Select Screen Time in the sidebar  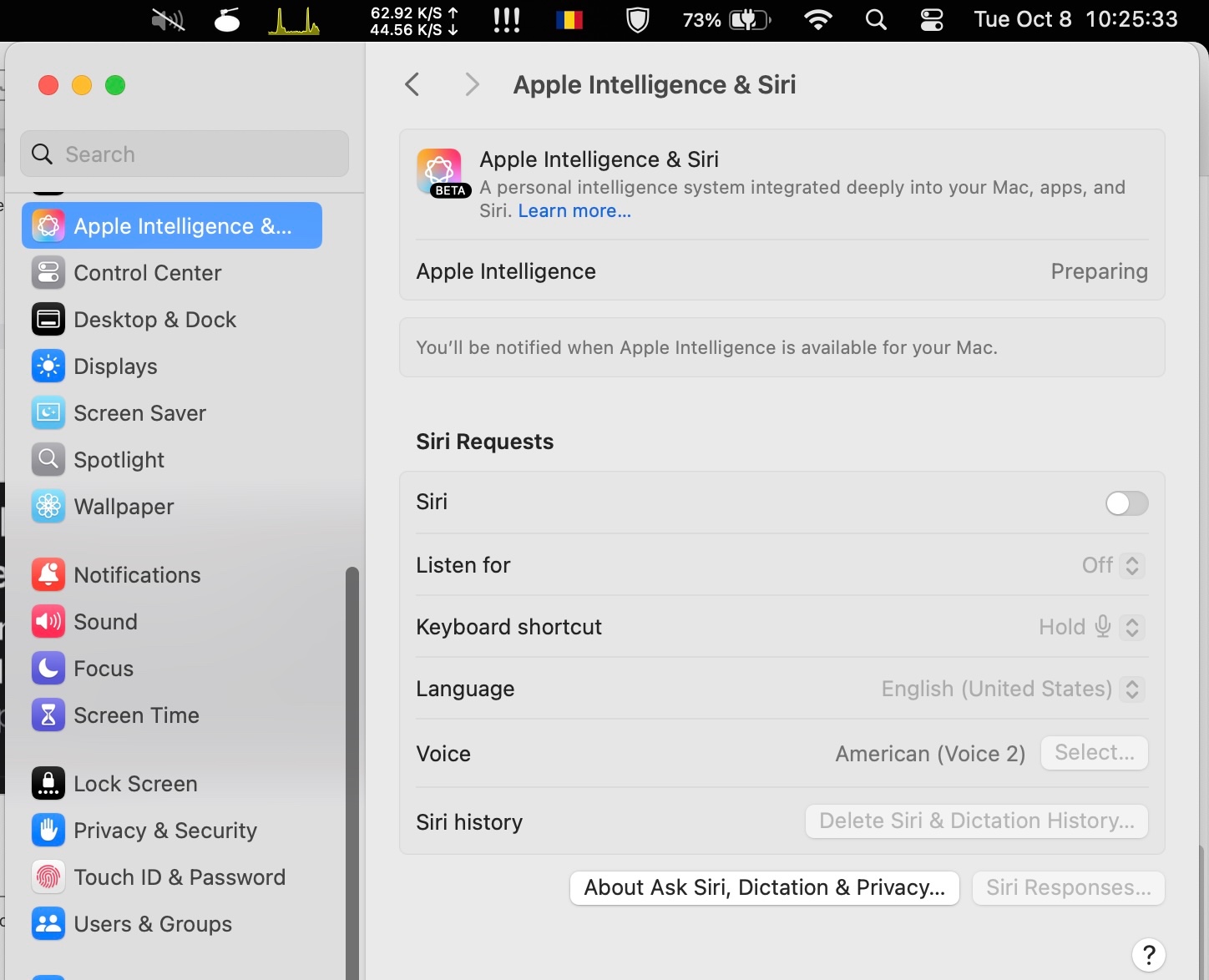(172, 715)
